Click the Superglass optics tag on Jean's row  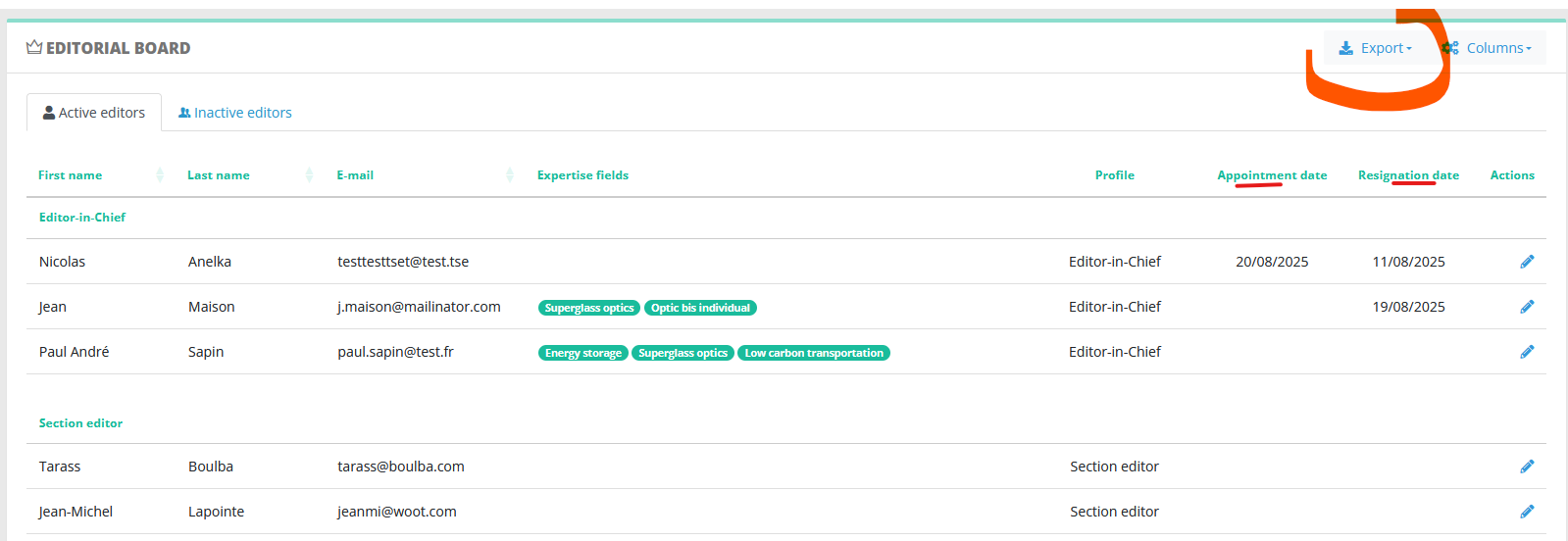point(589,308)
